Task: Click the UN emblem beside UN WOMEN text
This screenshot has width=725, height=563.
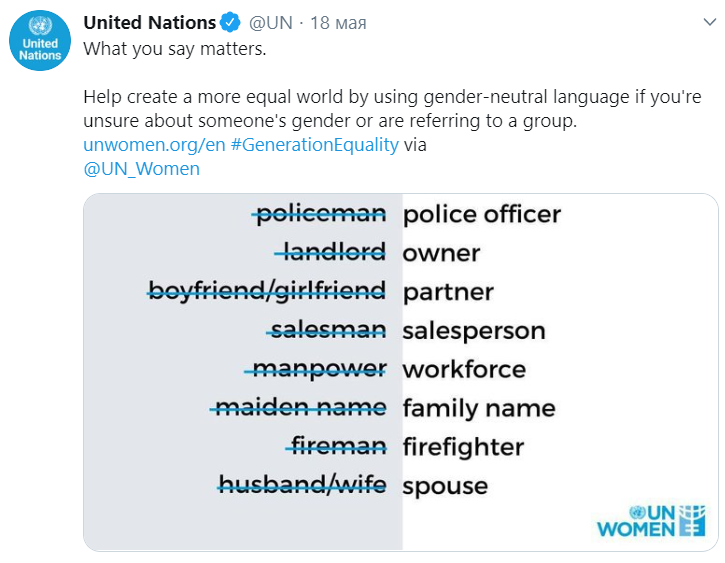Action: [637, 512]
